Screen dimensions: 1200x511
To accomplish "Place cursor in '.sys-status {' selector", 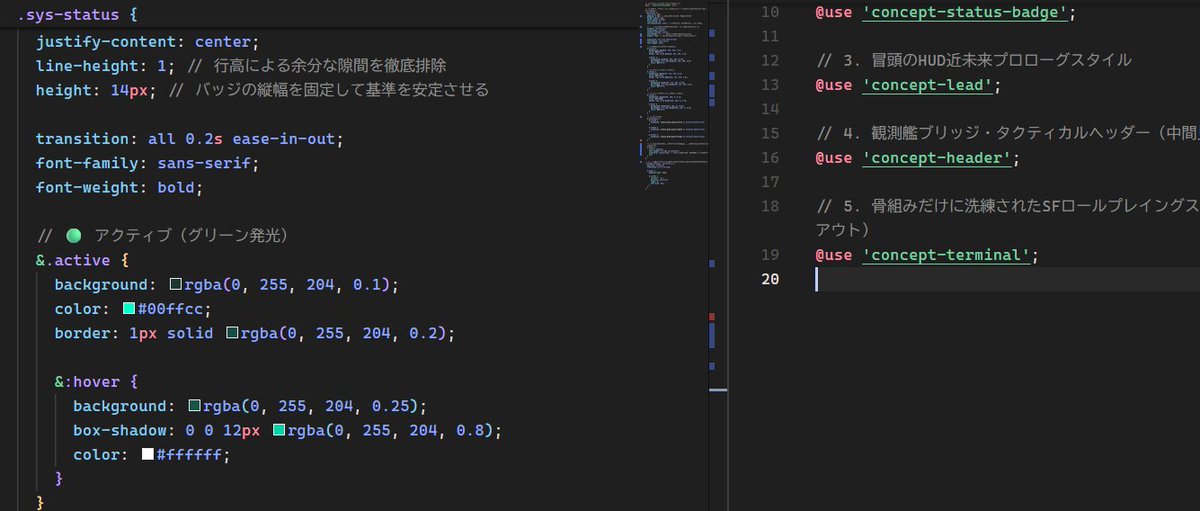I will [78, 17].
